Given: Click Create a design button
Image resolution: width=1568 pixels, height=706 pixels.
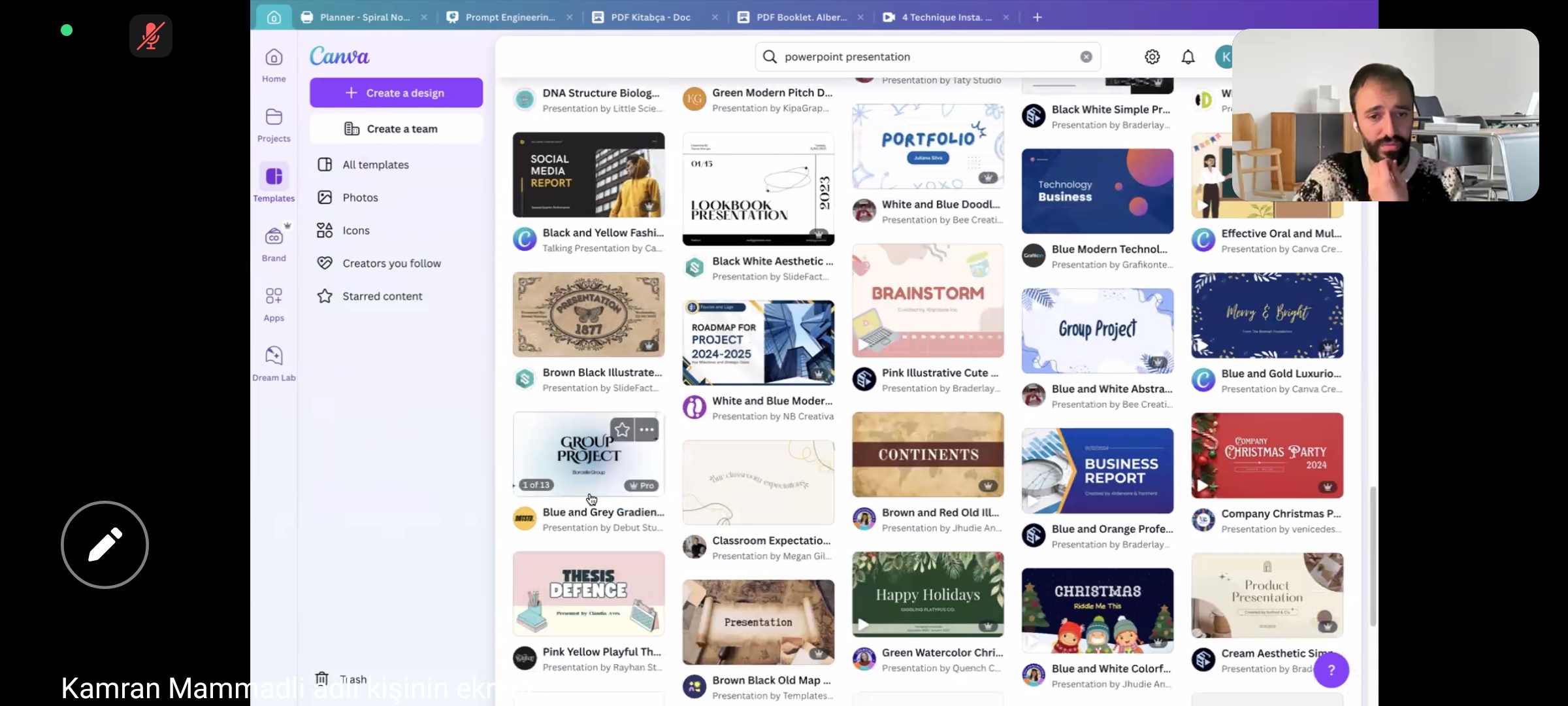Looking at the screenshot, I should coord(396,93).
